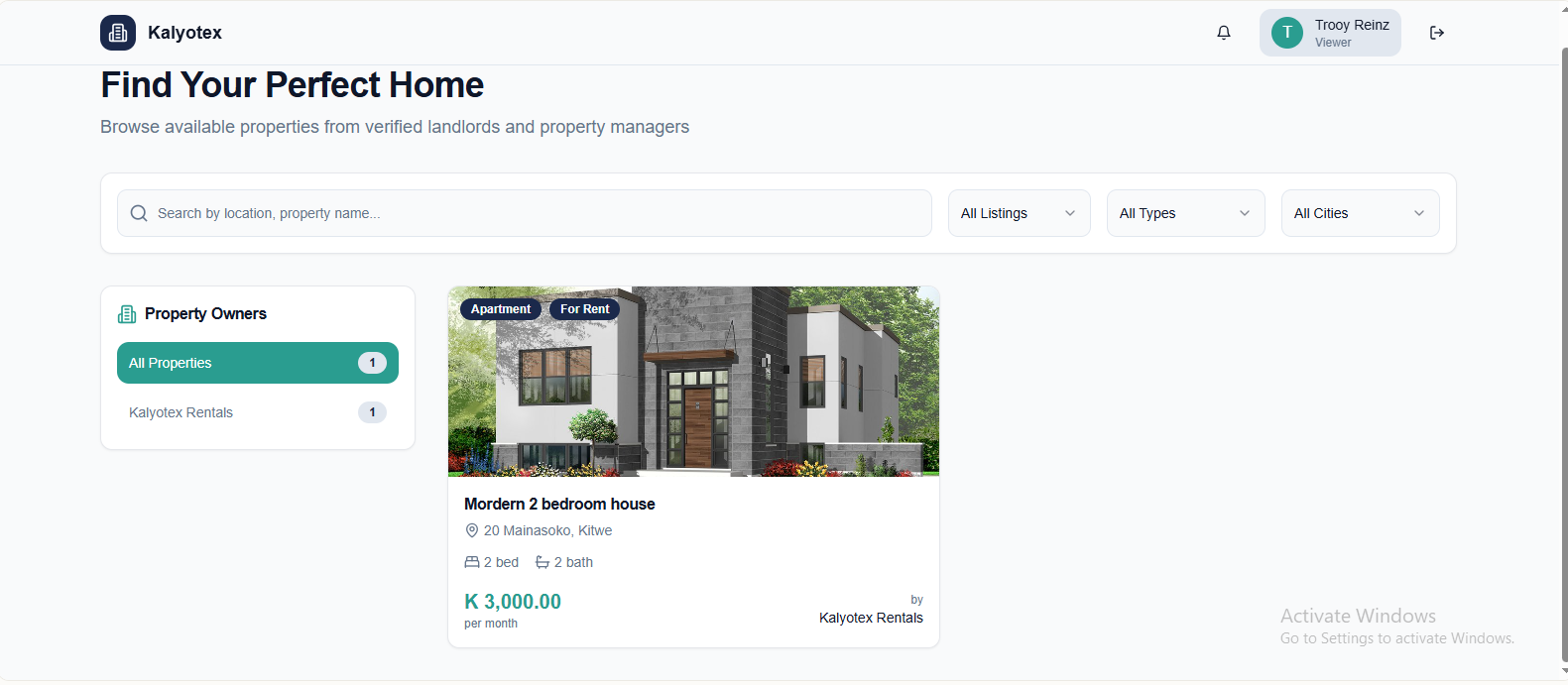
Task: Open the All Listings dropdown
Action: (1020, 213)
